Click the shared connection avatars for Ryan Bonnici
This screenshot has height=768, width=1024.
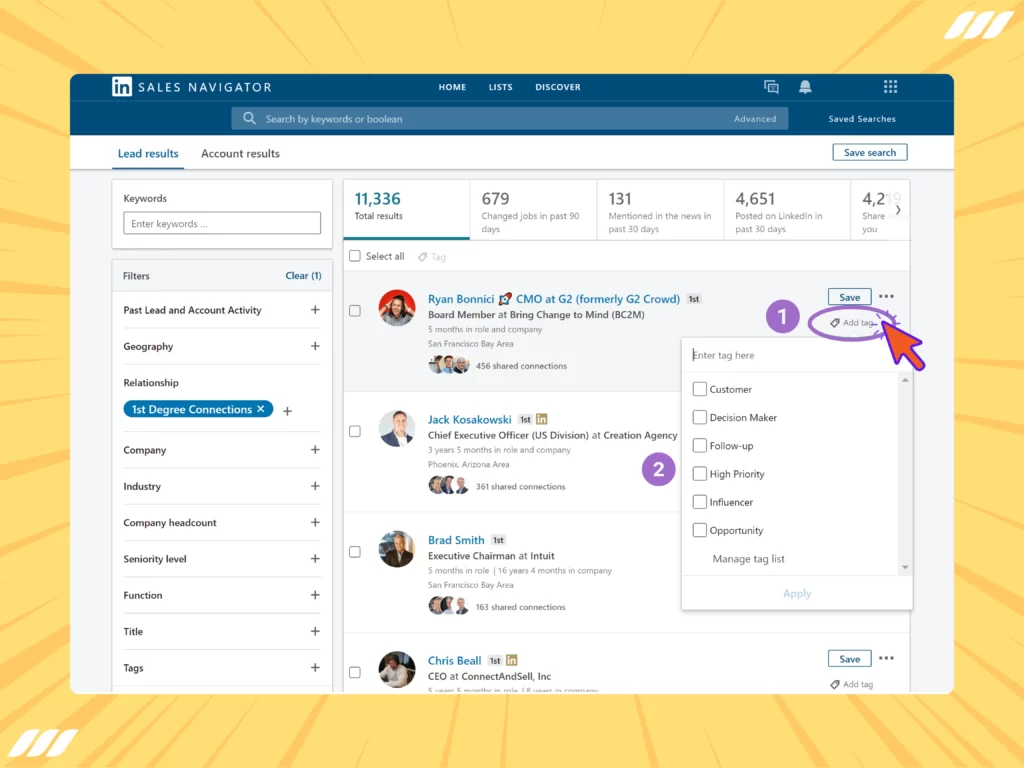(x=449, y=364)
